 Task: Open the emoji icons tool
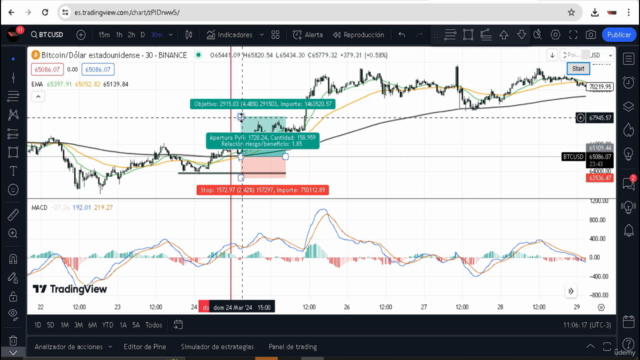pos(13,190)
